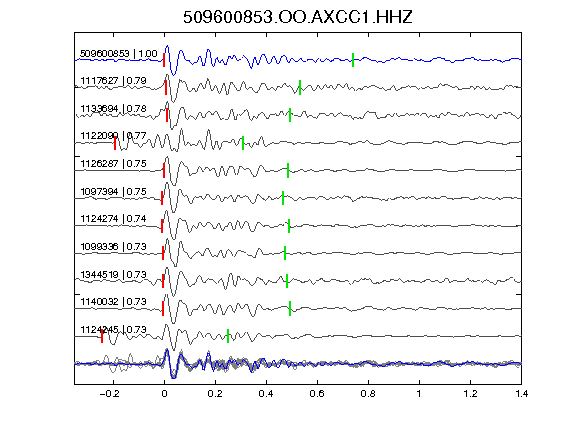The image size is (576, 432).
Task: Click the label 1344519 | 0.73
Action: (113, 274)
